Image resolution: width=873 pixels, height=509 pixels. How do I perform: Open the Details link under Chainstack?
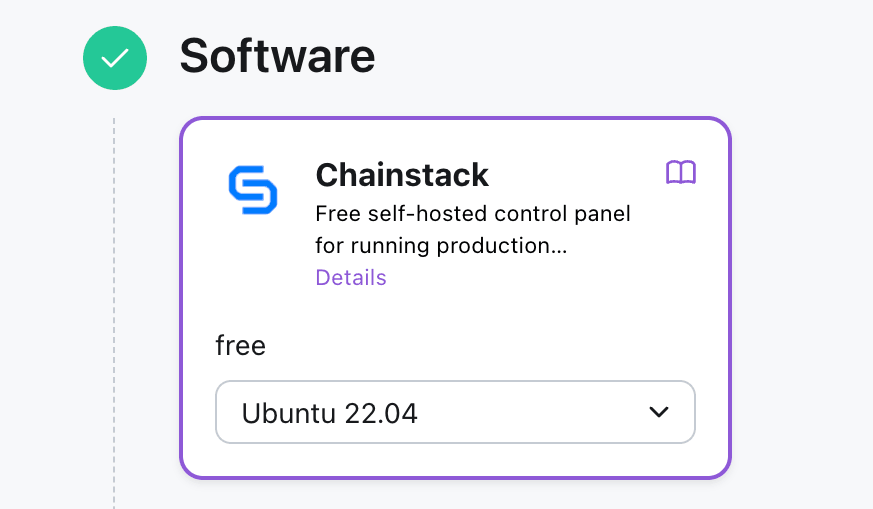coord(350,277)
